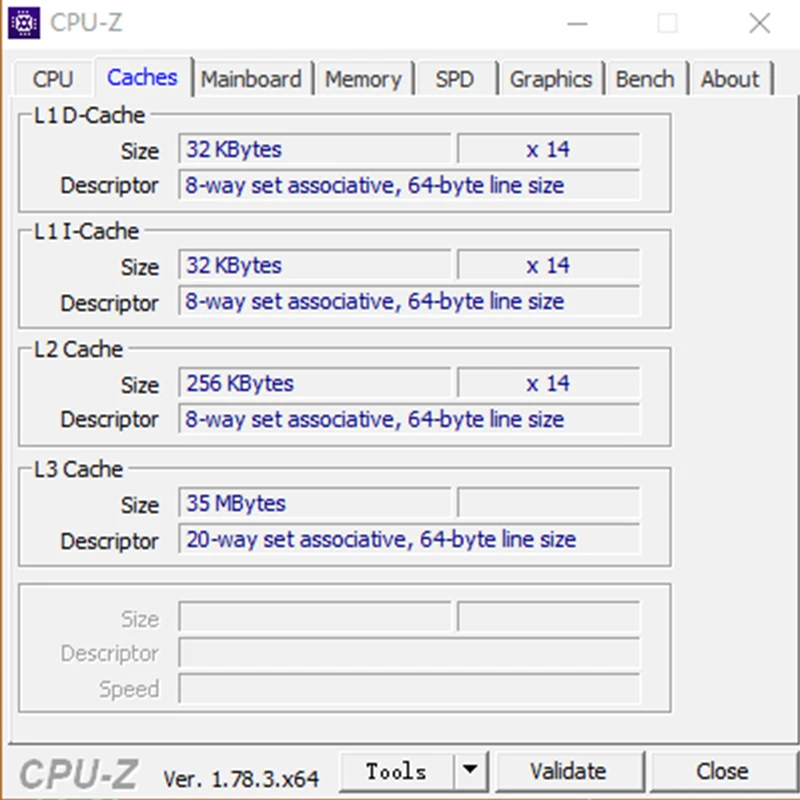
Task: Click the Tools button
Action: click(x=396, y=771)
